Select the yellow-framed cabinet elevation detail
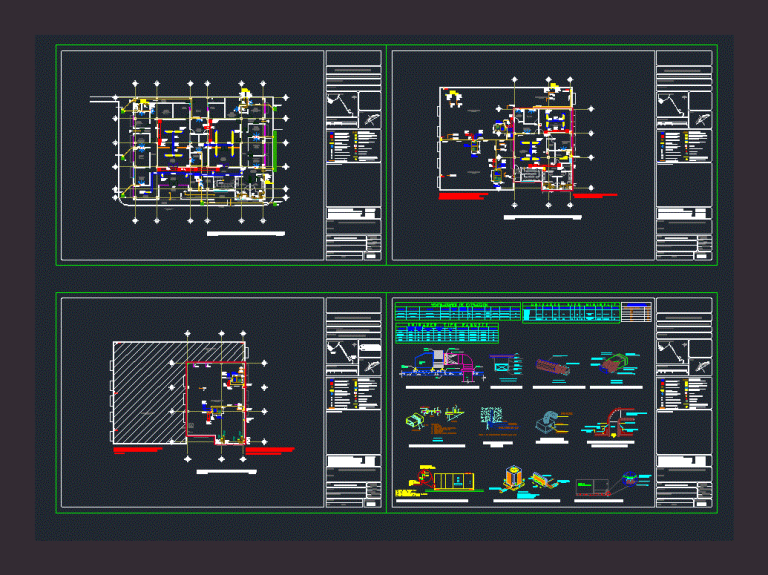768x575 pixels. [x=454, y=481]
